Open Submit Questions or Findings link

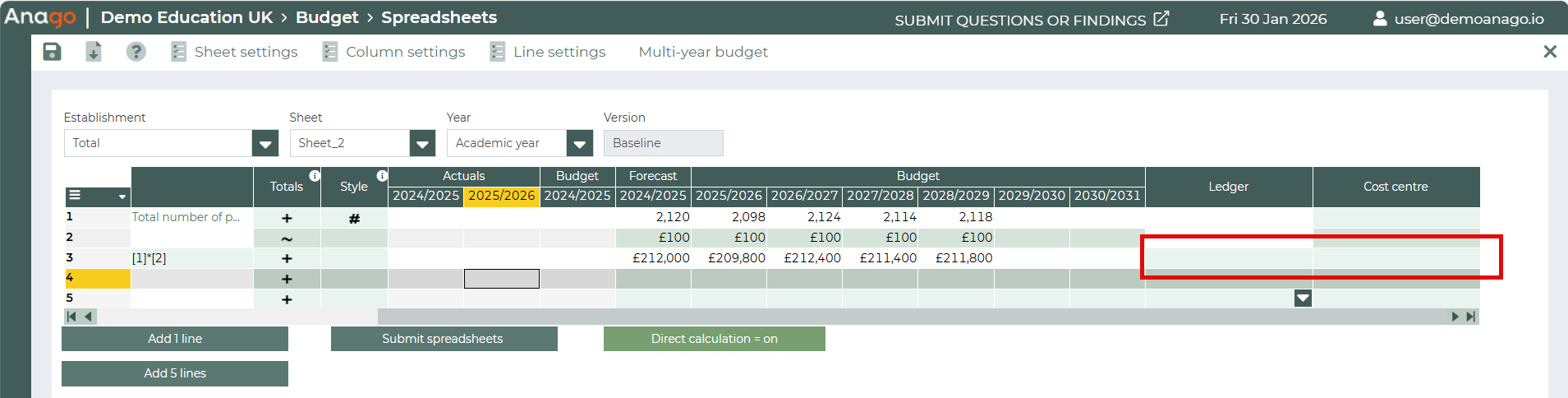click(1031, 20)
